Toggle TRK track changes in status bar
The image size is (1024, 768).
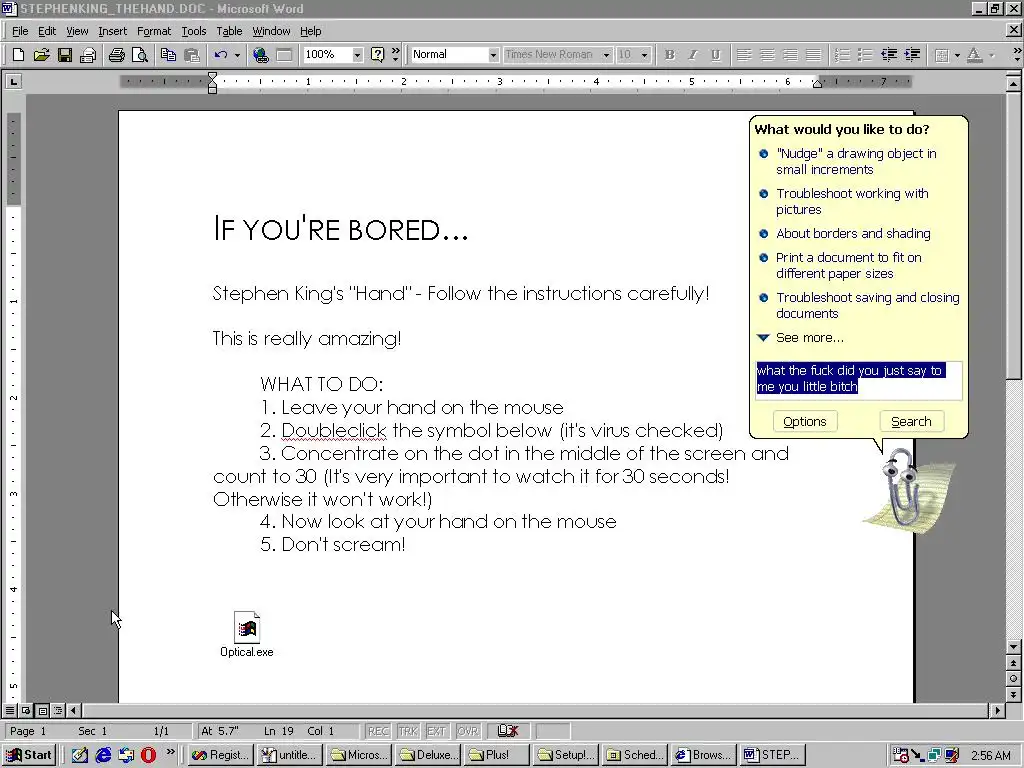point(408,731)
